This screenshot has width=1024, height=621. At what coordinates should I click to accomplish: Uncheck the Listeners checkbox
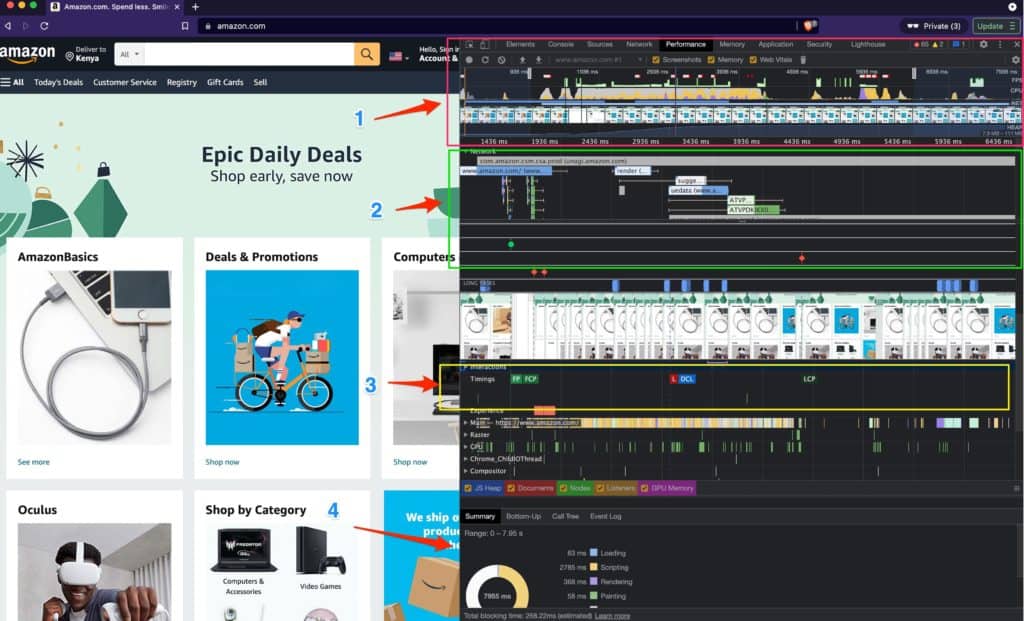click(x=600, y=488)
